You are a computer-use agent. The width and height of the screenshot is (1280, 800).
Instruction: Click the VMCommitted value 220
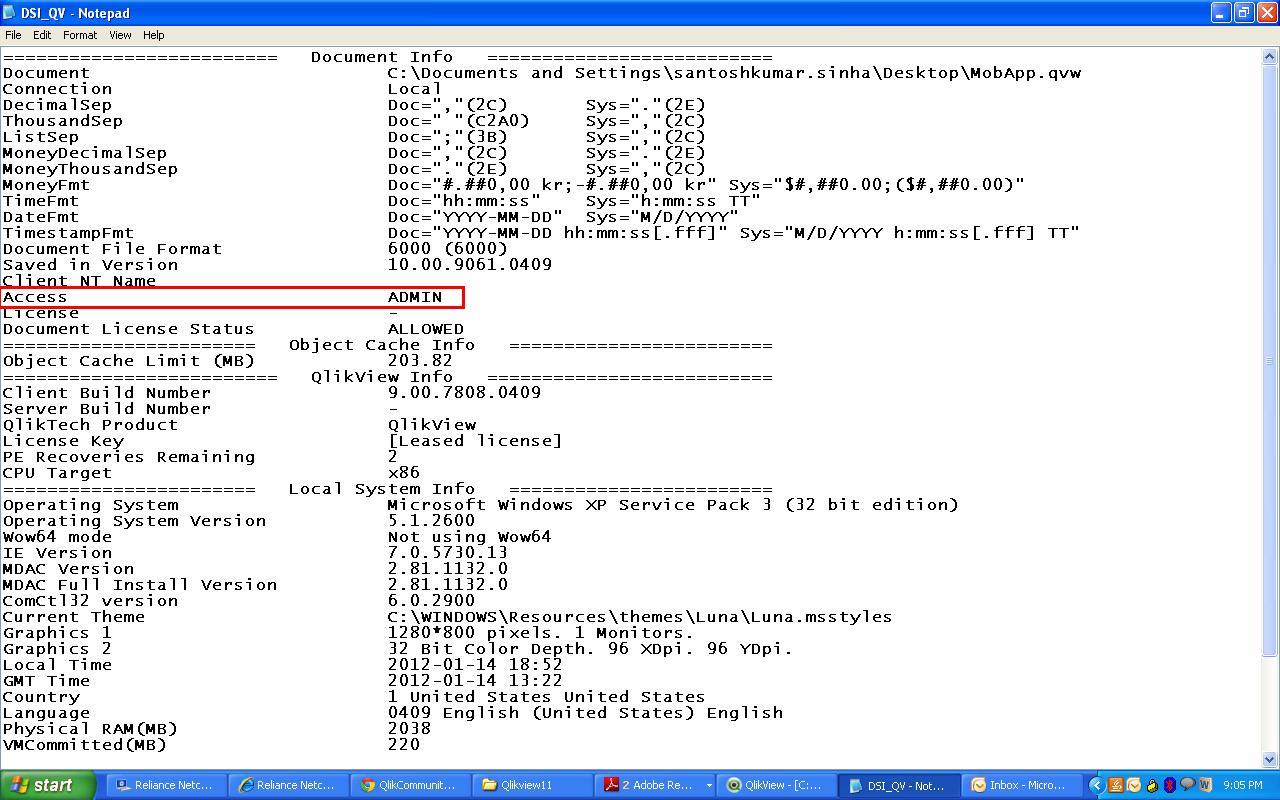[x=404, y=745]
